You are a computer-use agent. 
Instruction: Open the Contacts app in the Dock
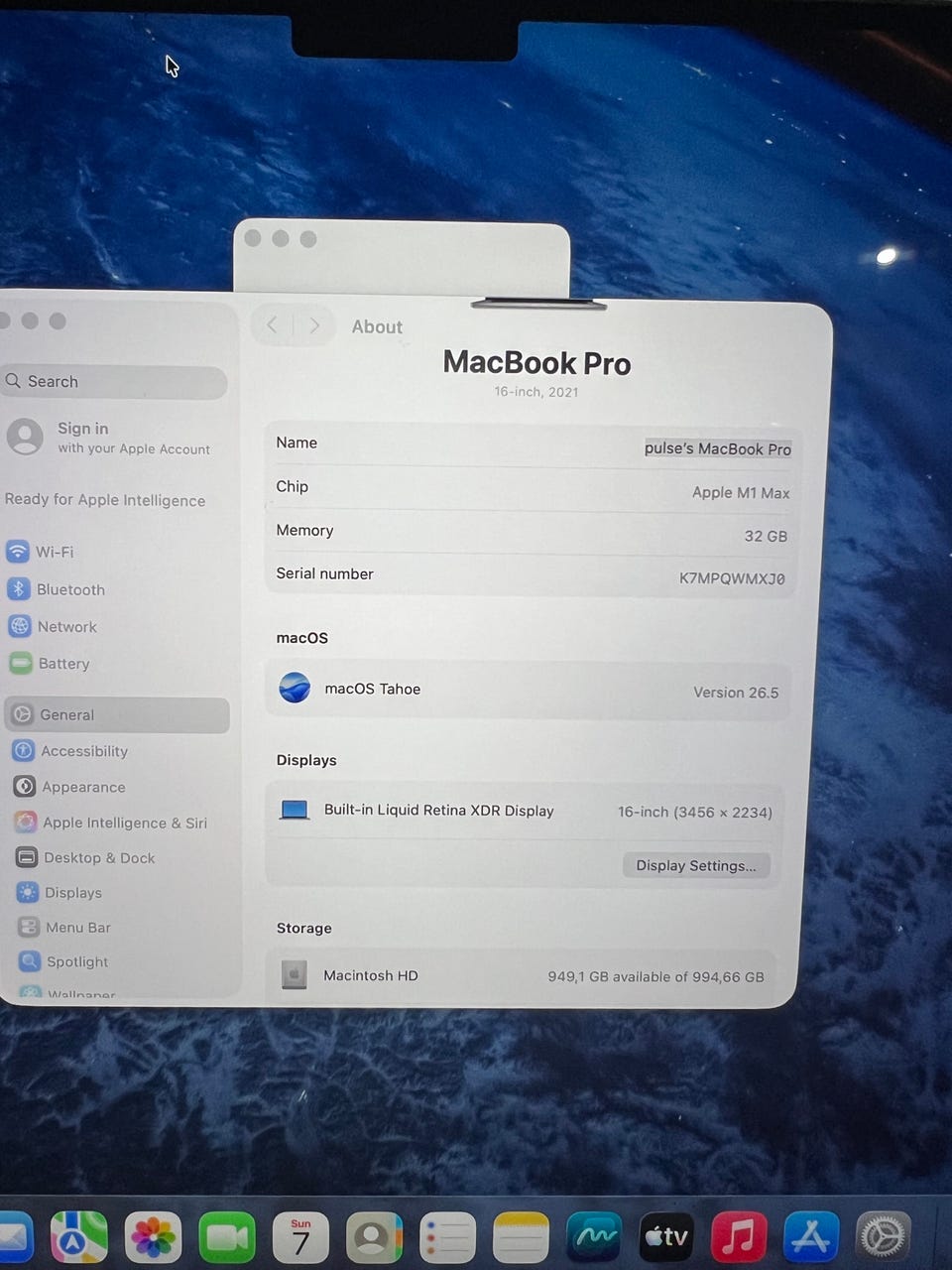[374, 1237]
